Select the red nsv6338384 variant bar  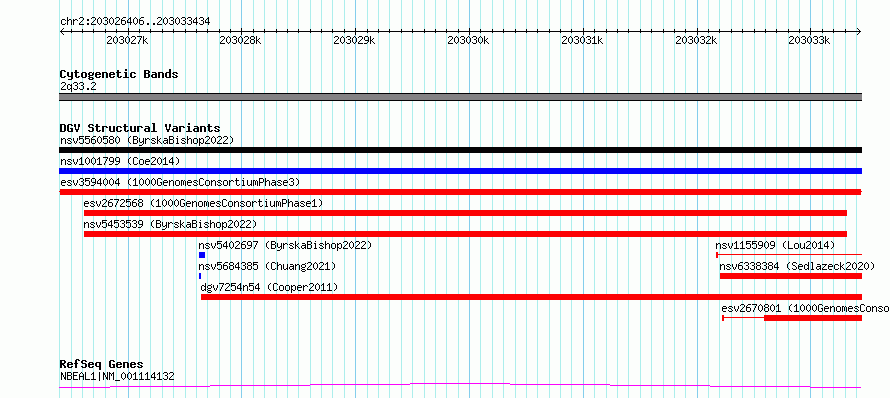[791, 276]
